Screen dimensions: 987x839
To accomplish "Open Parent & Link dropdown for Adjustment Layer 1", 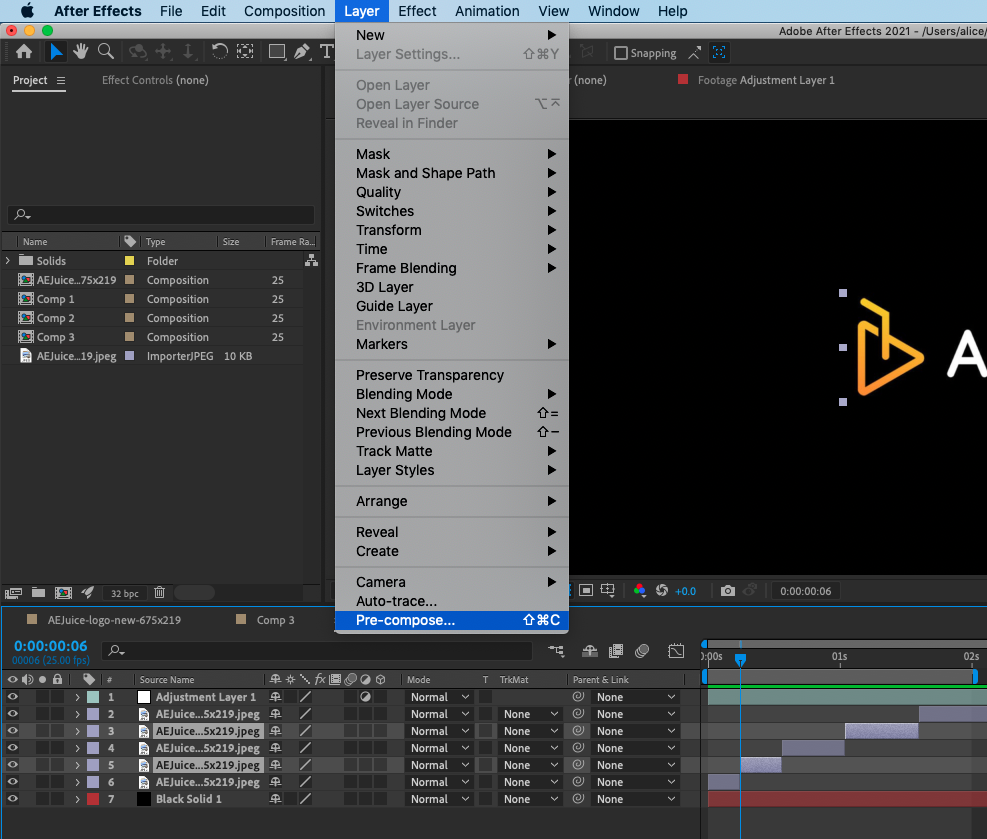I will 635,697.
